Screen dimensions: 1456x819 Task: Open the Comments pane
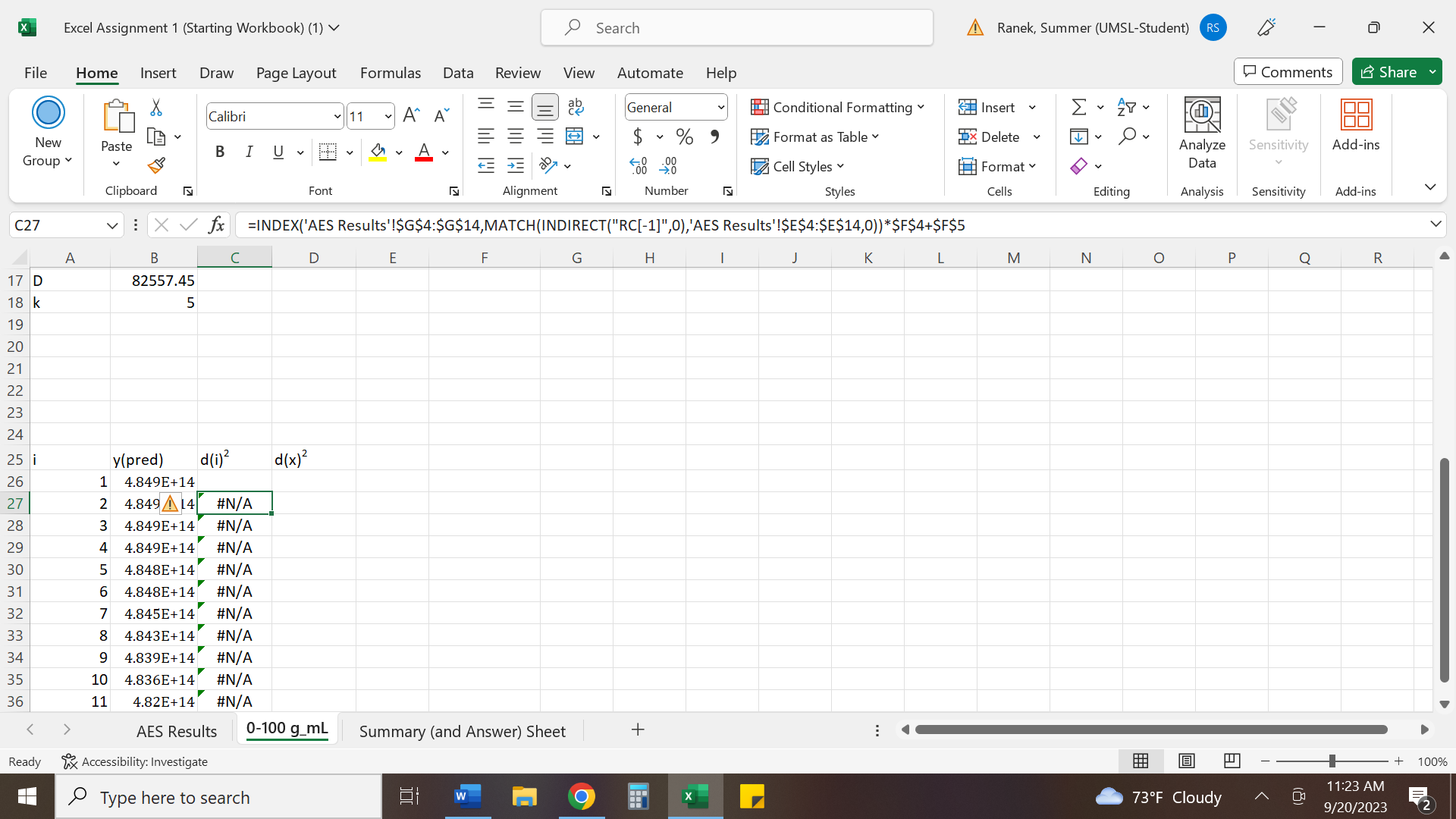tap(1287, 71)
